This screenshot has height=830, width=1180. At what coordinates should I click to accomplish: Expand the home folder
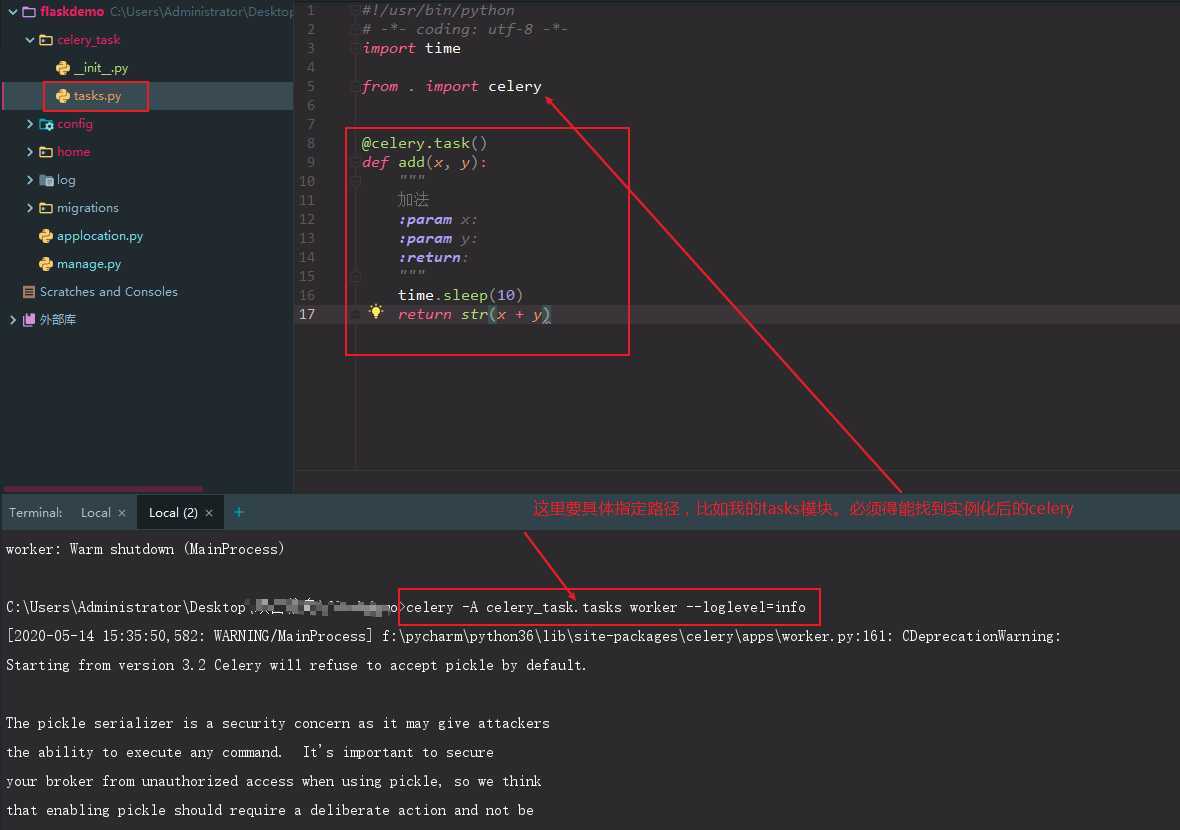click(x=29, y=152)
